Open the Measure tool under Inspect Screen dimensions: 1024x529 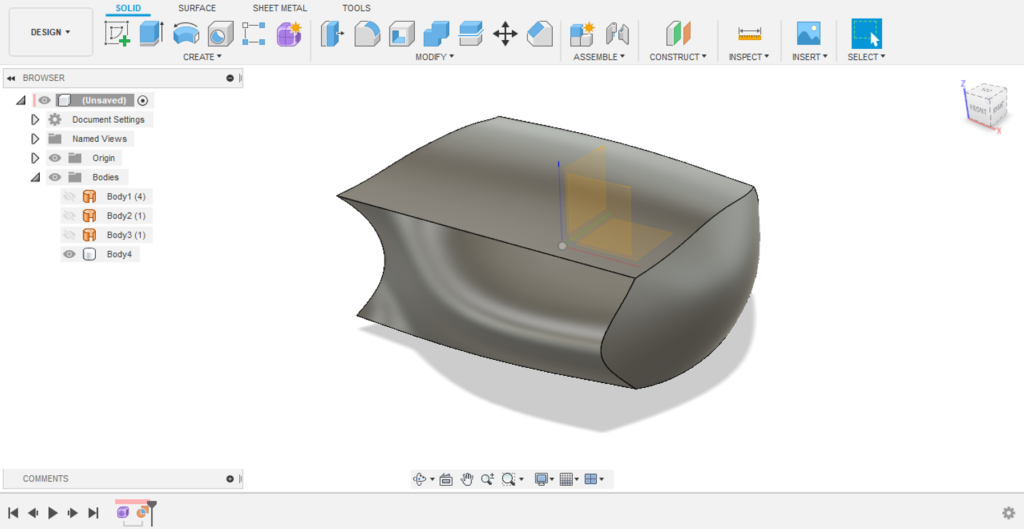tap(749, 34)
